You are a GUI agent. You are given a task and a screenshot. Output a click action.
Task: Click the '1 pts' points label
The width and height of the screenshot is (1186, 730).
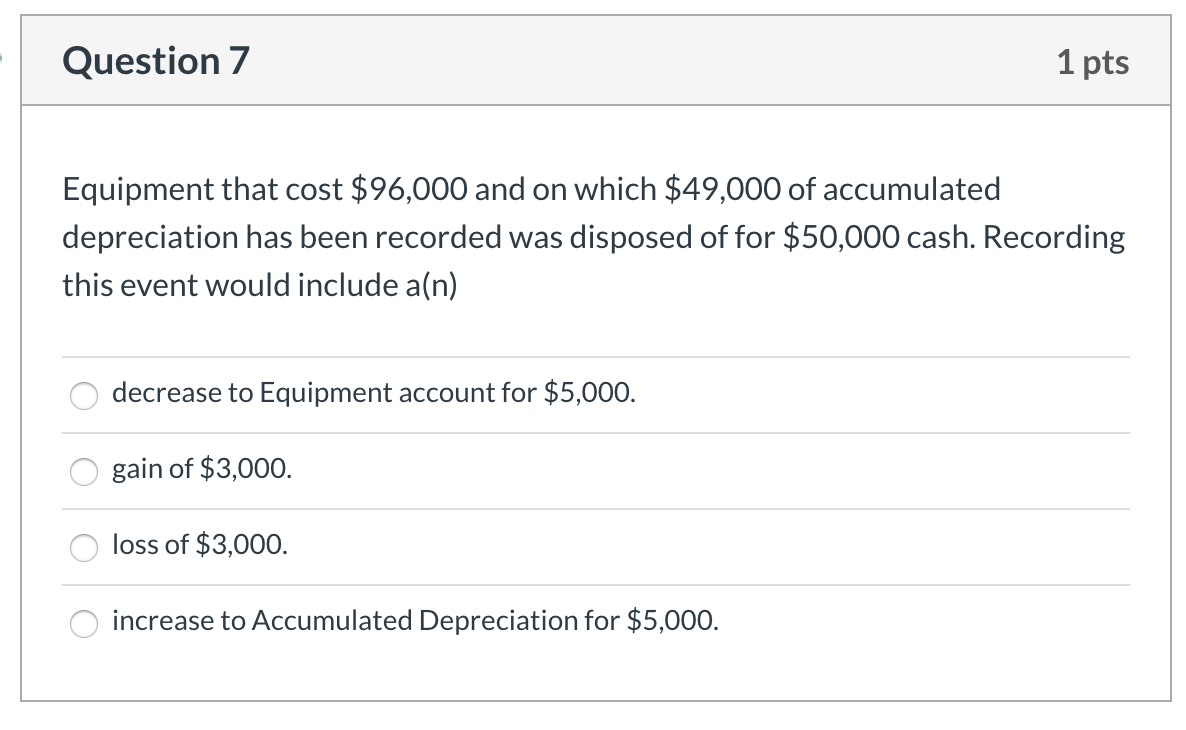(x=1092, y=63)
